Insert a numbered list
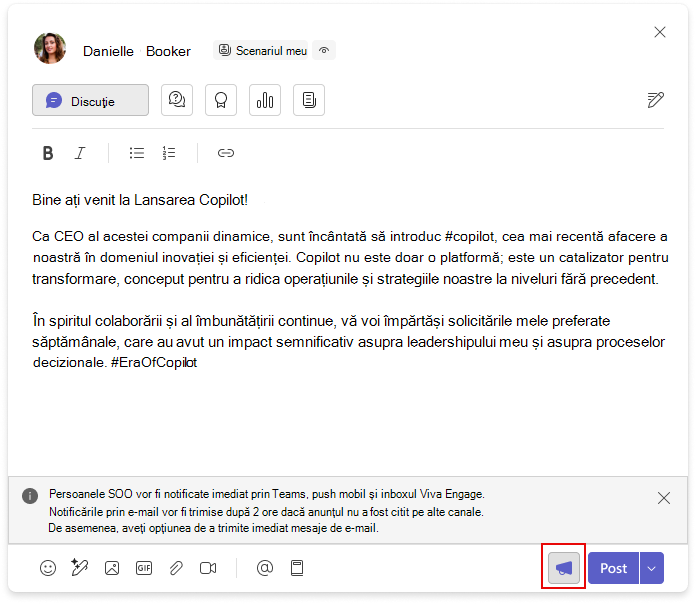Viewport: 696px width, 604px height. tap(169, 153)
